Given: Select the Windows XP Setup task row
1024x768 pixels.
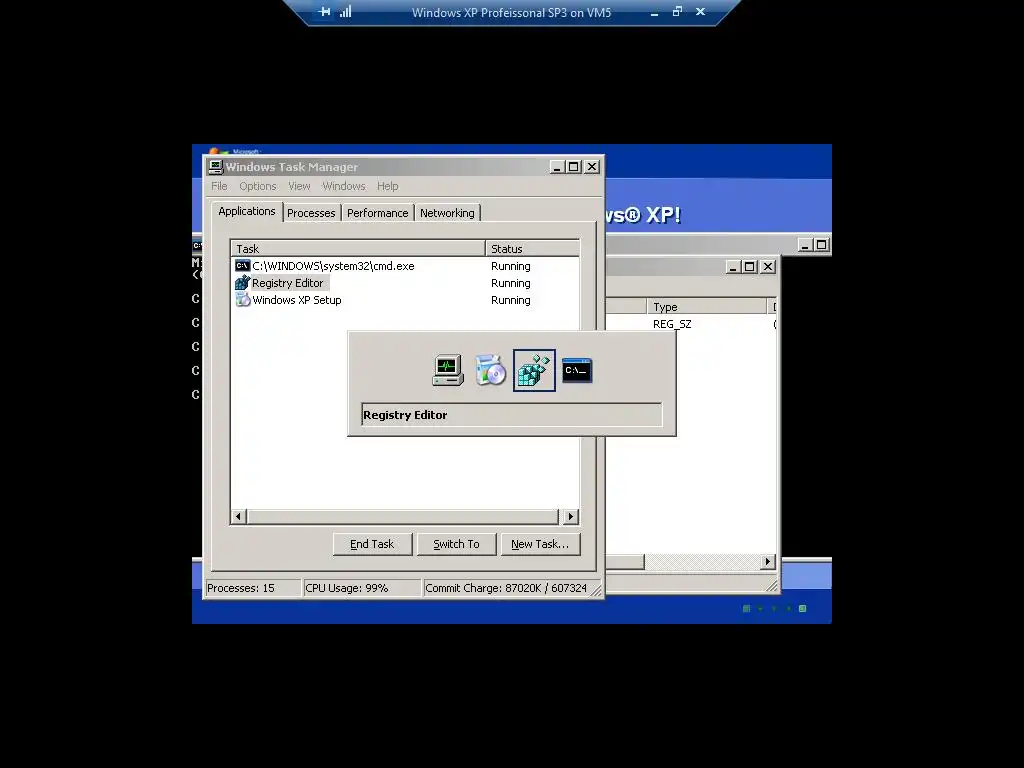Looking at the screenshot, I should point(405,300).
